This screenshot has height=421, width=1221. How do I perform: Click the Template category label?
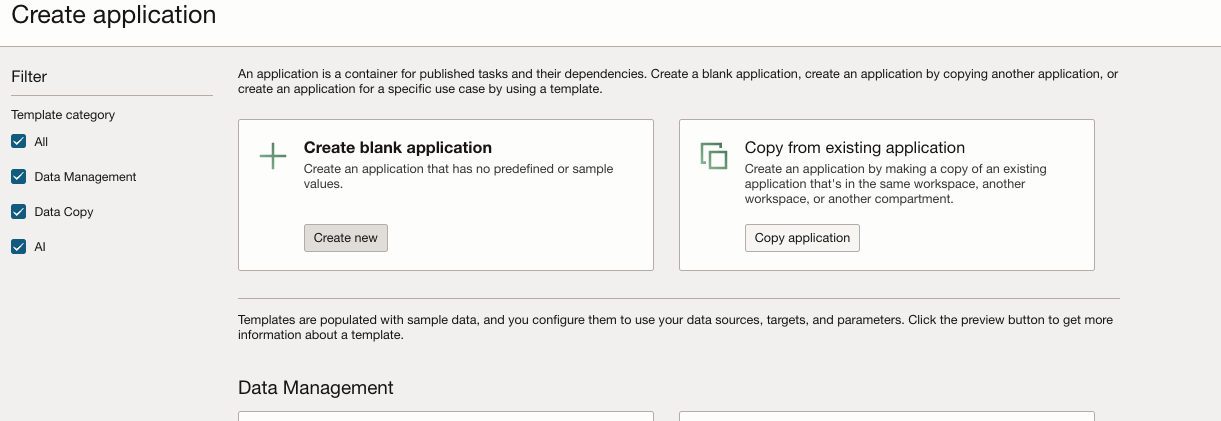coord(63,115)
